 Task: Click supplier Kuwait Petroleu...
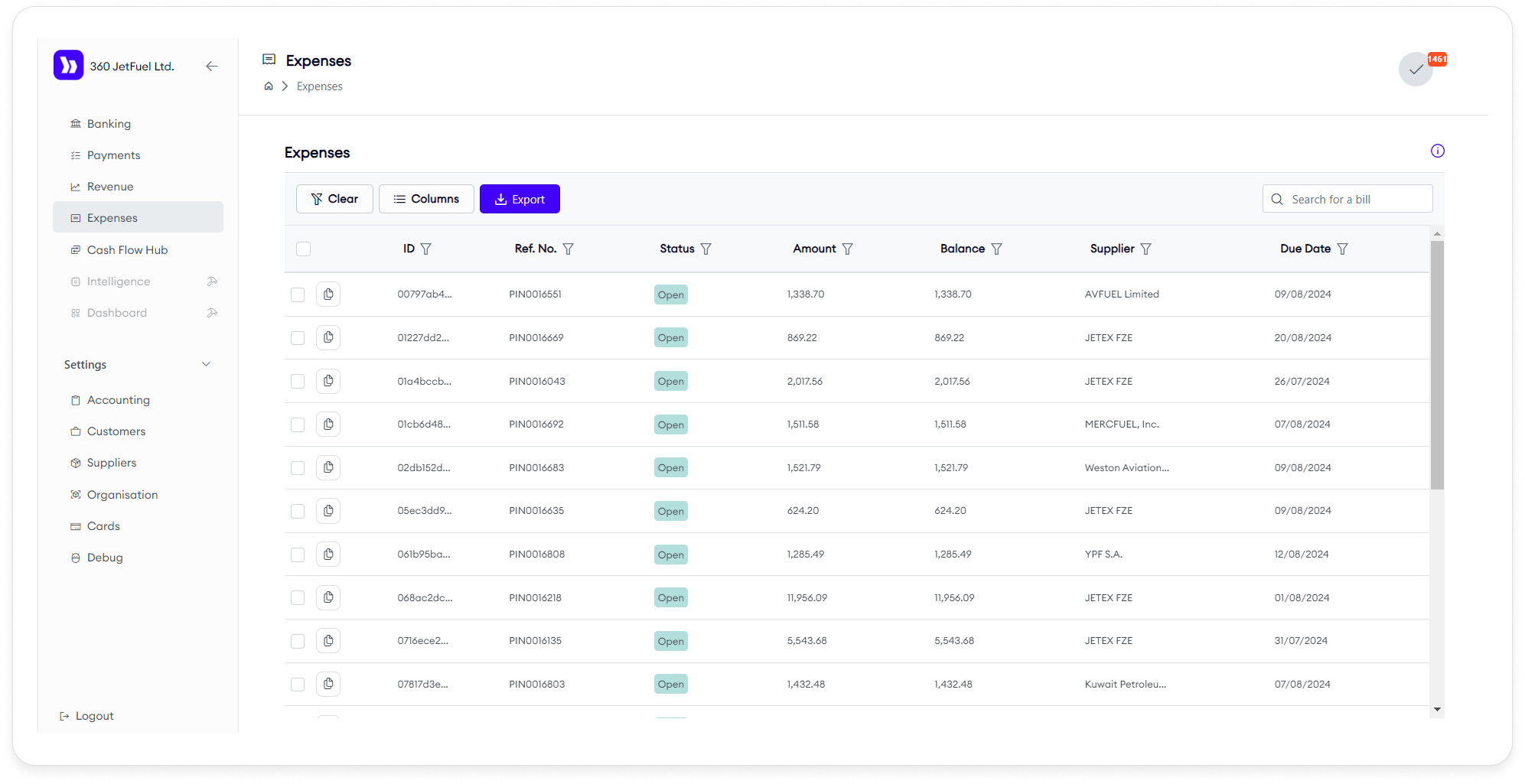click(1126, 685)
